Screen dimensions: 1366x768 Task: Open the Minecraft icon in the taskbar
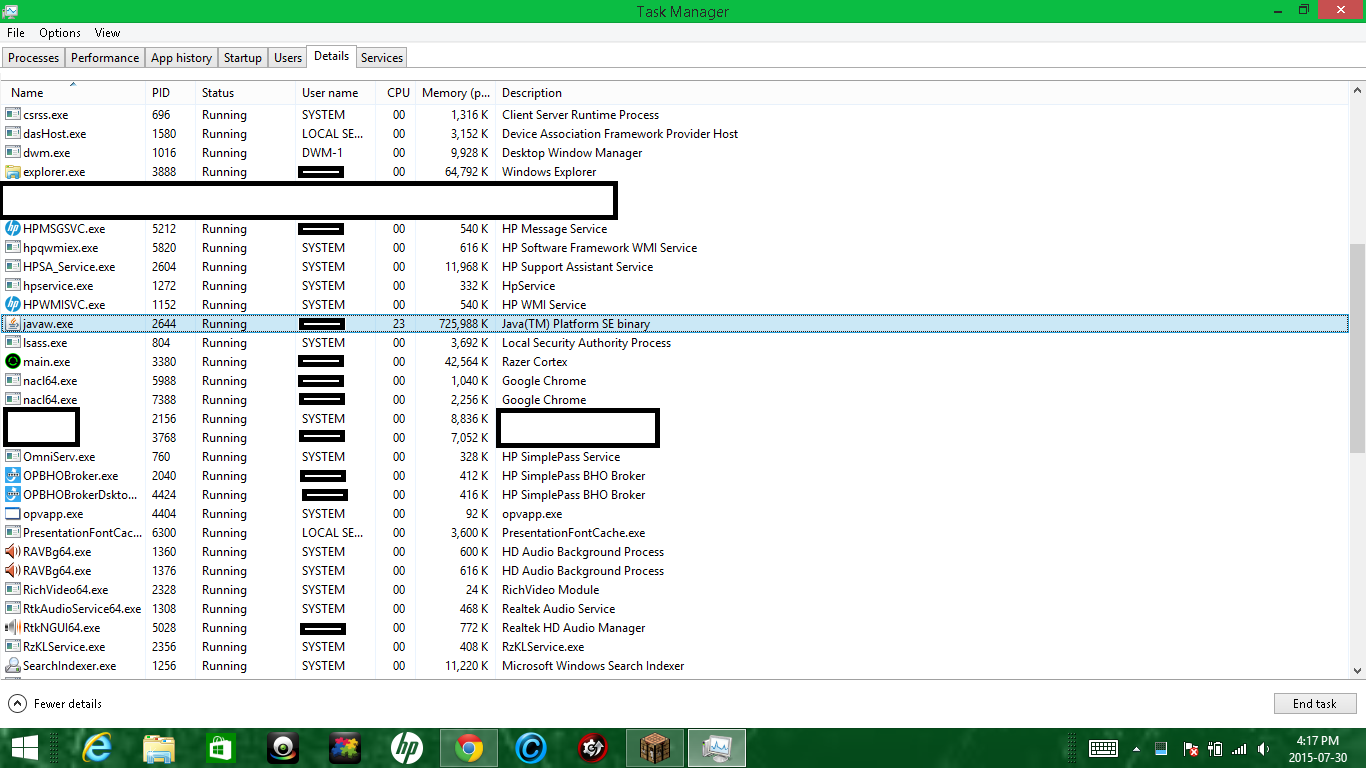654,747
